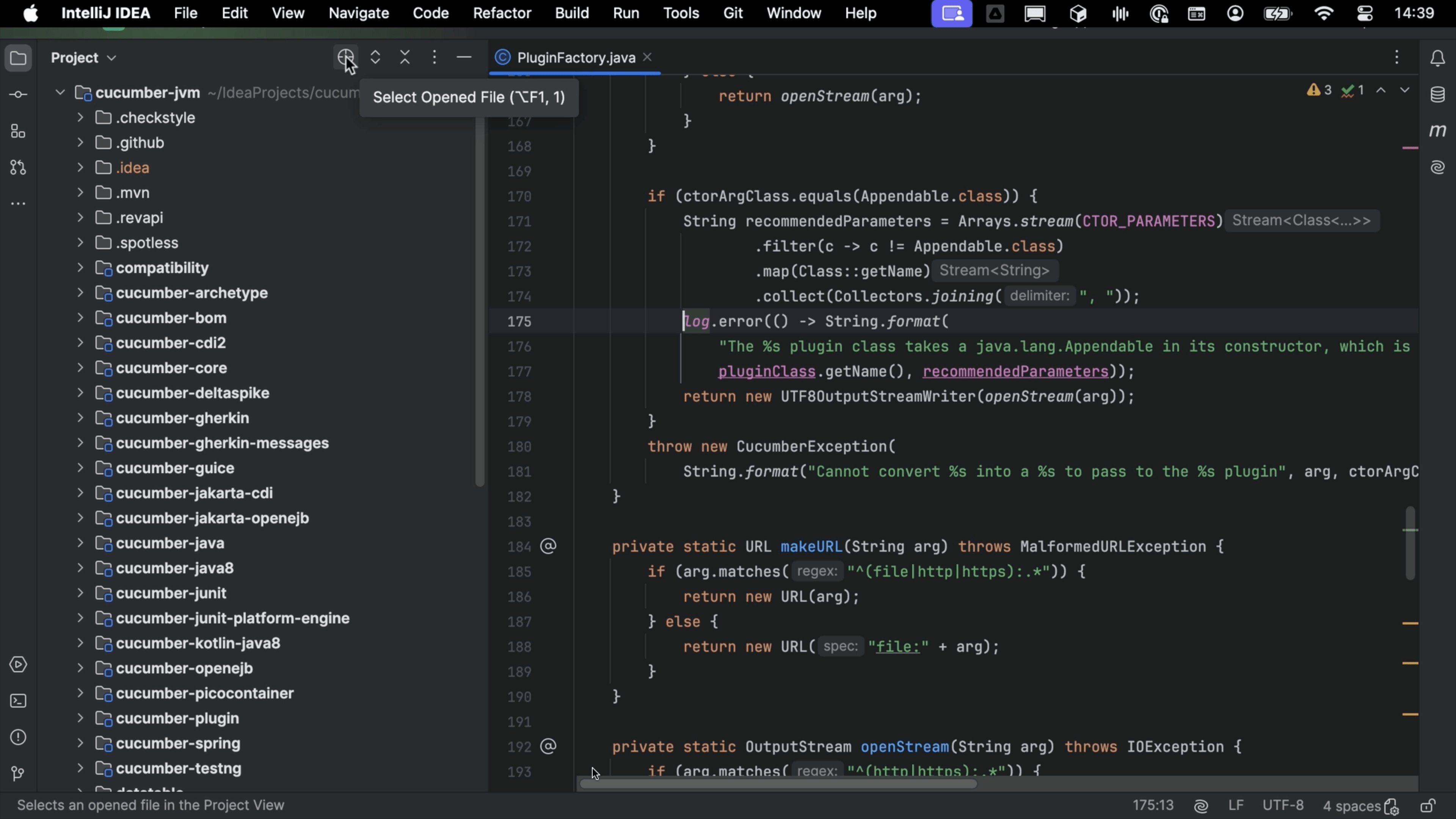Open the Maven tool window
The width and height of the screenshot is (1456, 819).
1437,130
